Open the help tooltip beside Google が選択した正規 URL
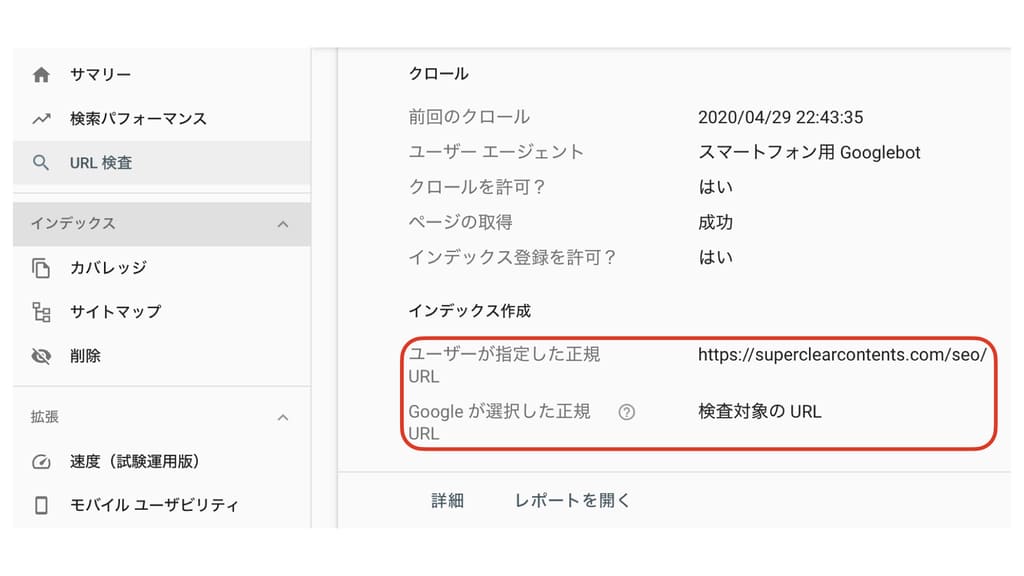Viewport: 1024px width, 576px height. 626,411
